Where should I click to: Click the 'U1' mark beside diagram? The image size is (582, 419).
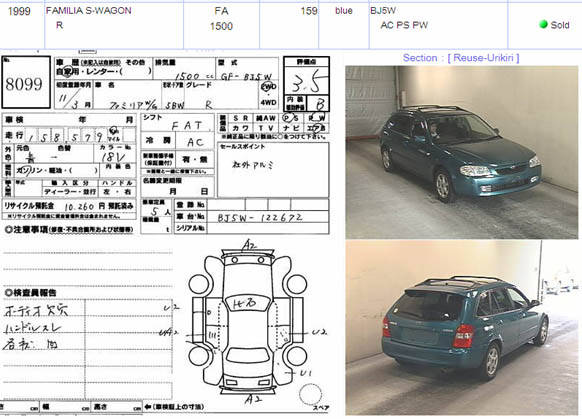[x=305, y=373]
